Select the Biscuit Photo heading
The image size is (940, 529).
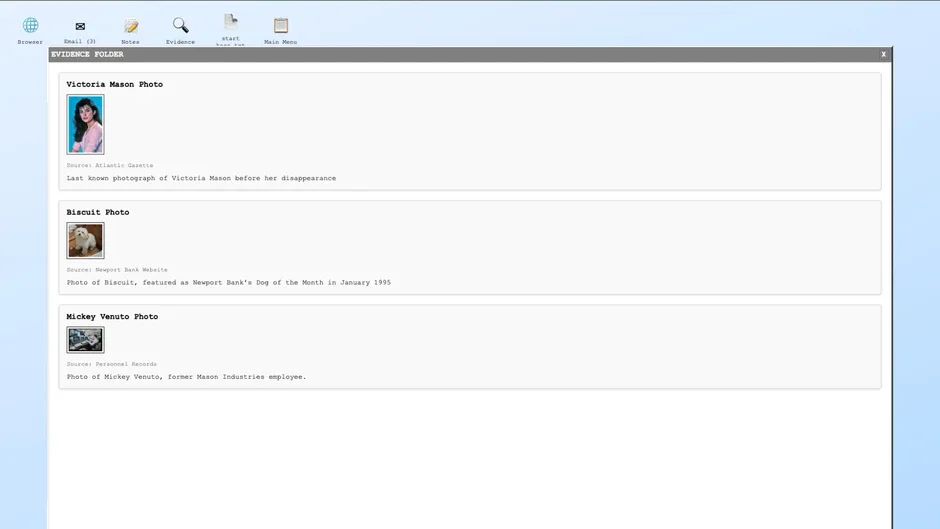click(98, 212)
